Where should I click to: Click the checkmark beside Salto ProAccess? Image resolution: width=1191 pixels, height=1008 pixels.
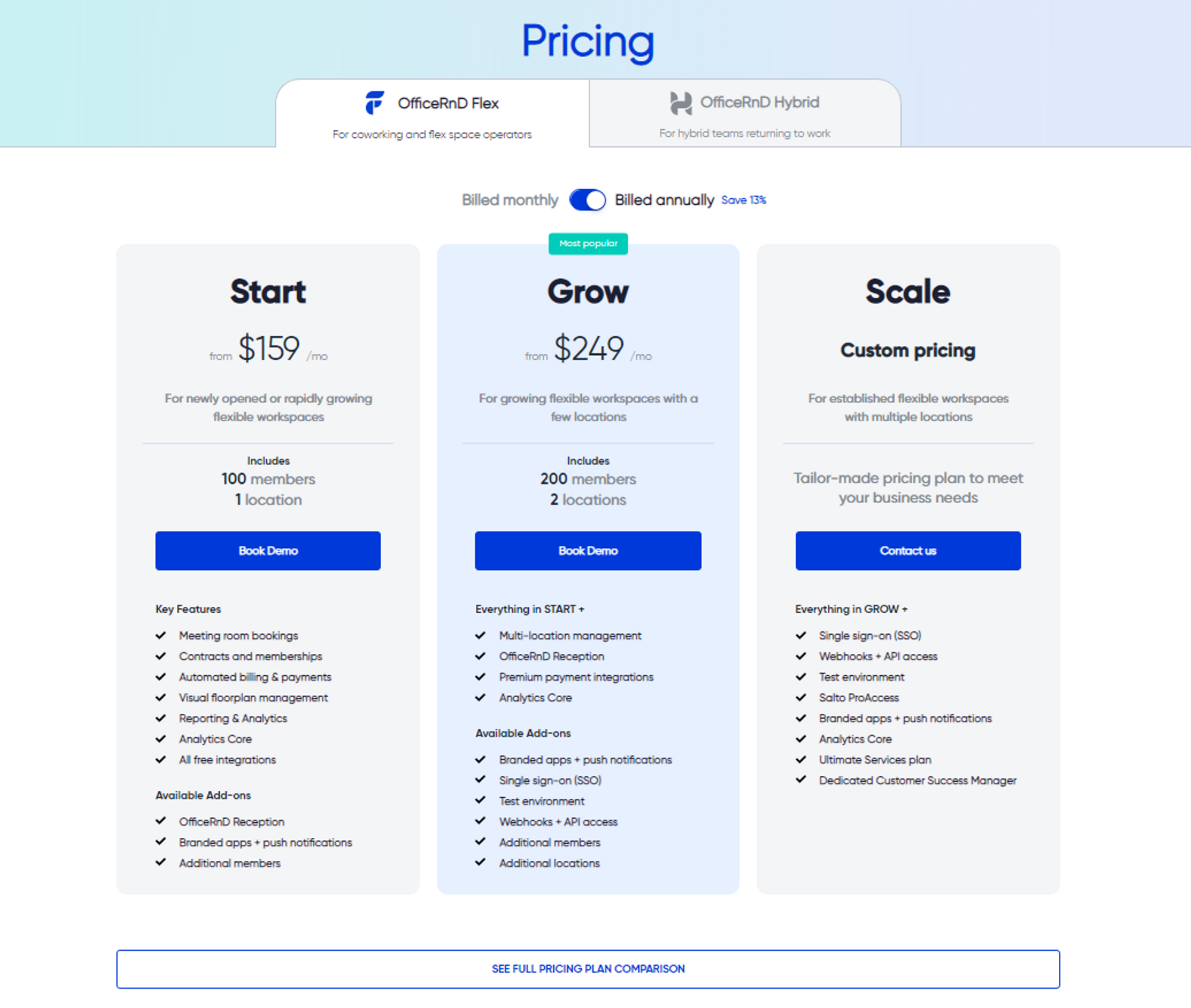pyautogui.click(x=800, y=697)
